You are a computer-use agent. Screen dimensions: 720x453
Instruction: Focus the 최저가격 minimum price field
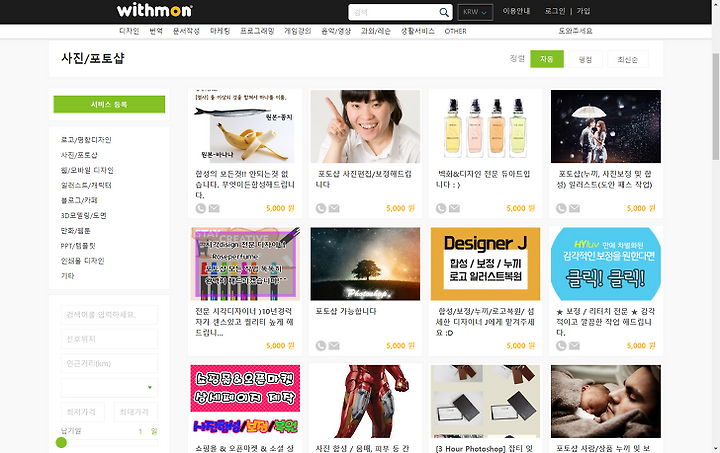point(83,412)
